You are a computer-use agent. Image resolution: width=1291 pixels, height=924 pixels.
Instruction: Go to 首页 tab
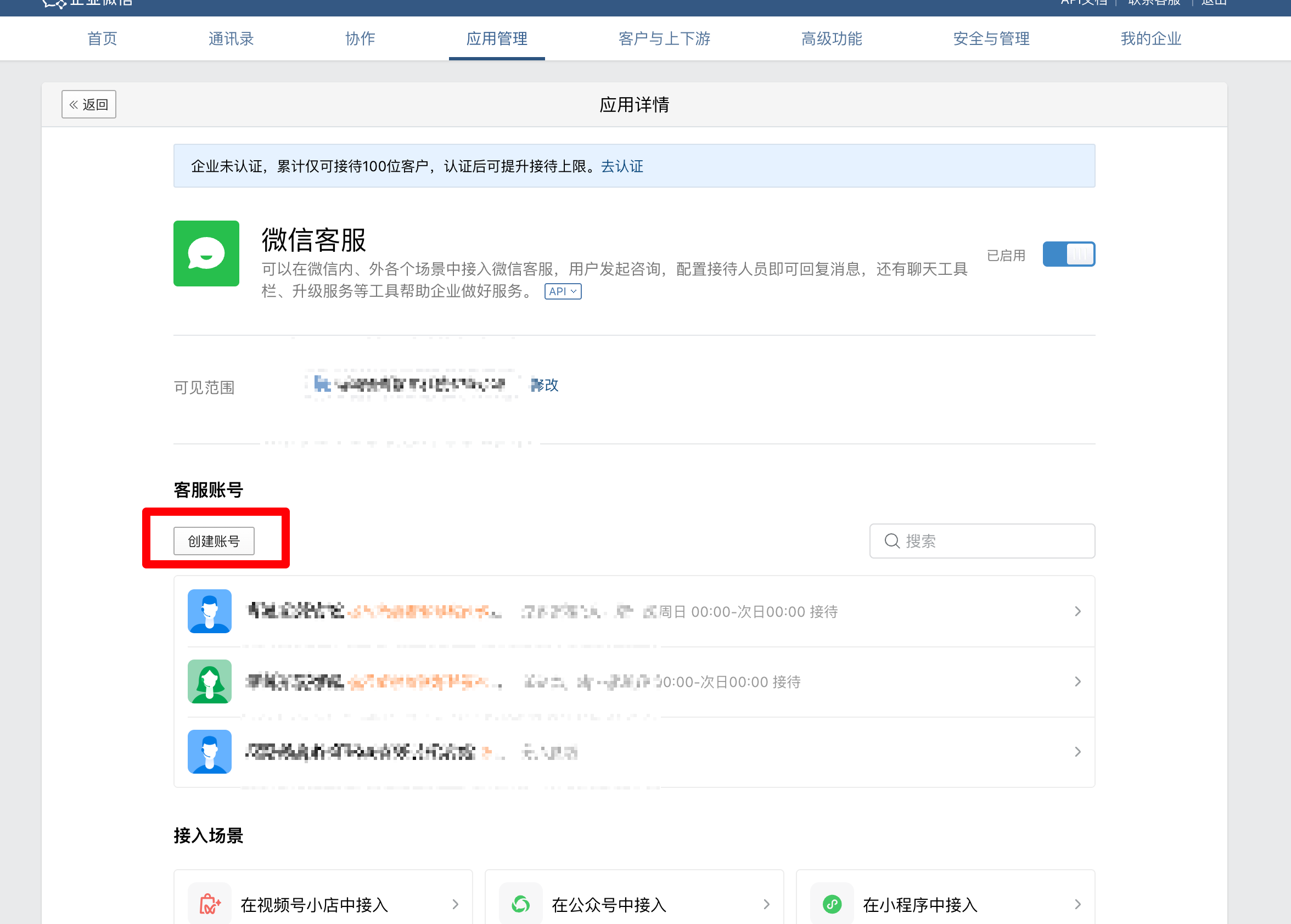coord(103,39)
